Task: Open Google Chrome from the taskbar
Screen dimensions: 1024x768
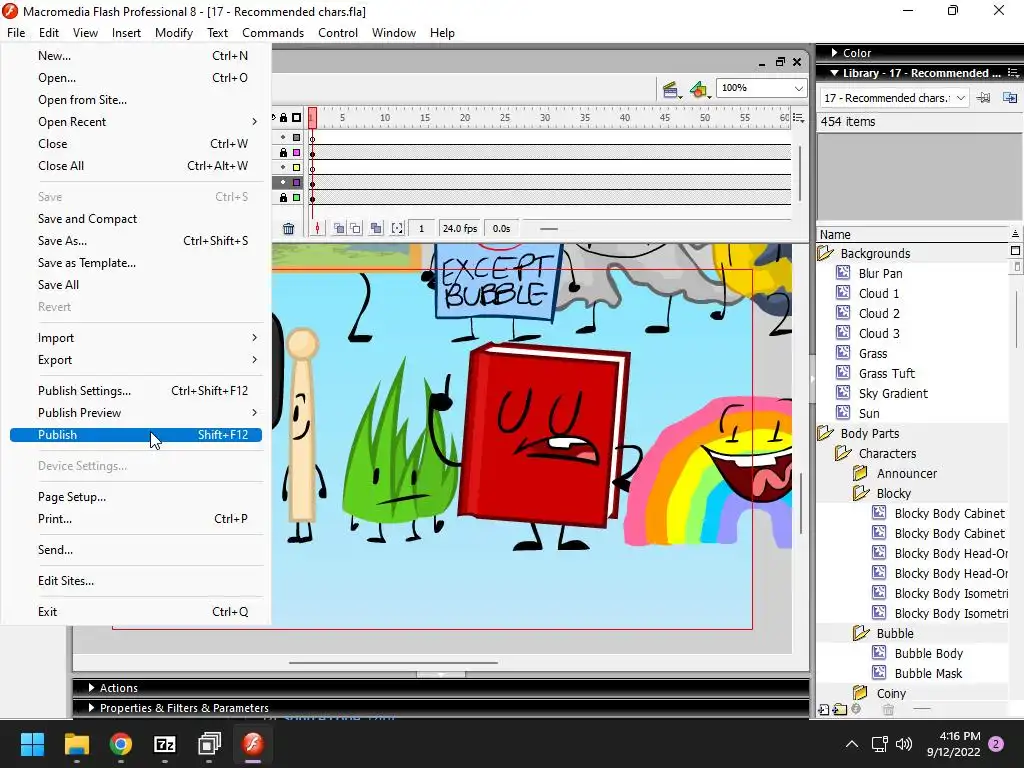Action: (x=121, y=744)
